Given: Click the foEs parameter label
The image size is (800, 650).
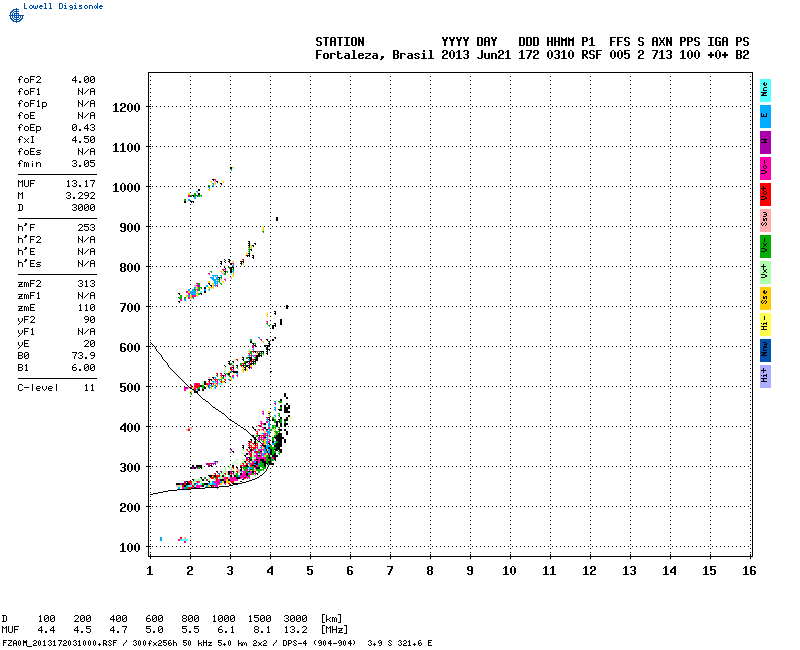Looking at the screenshot, I should click(29, 152).
